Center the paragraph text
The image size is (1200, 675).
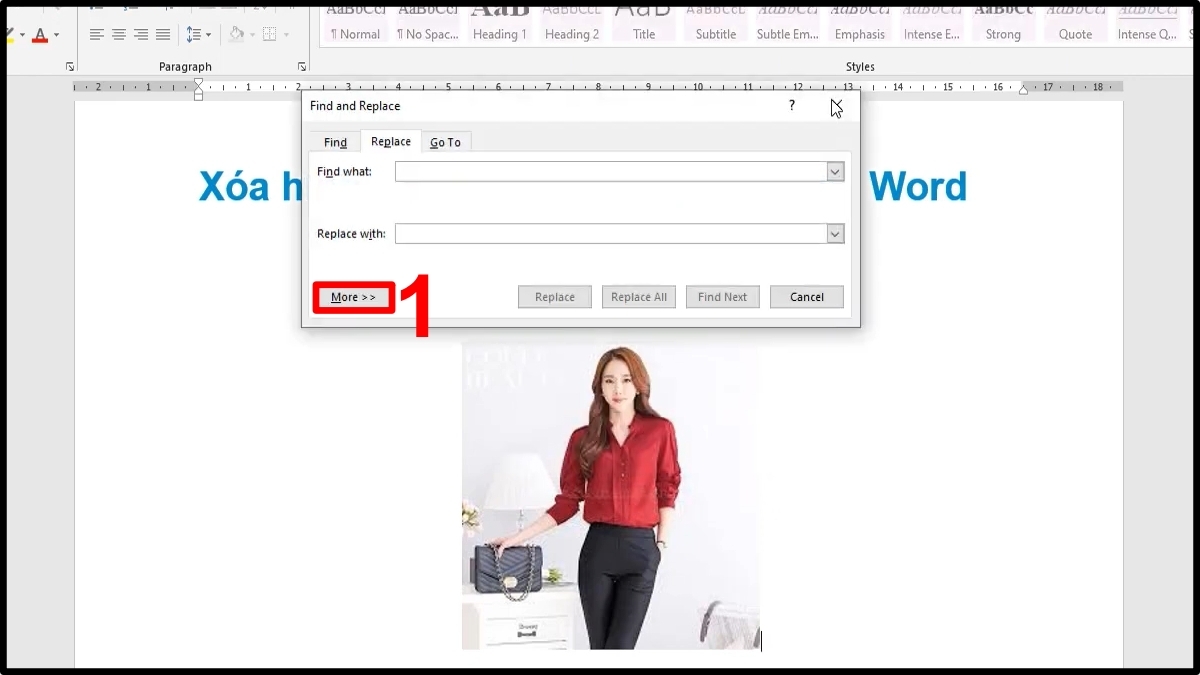(x=119, y=35)
